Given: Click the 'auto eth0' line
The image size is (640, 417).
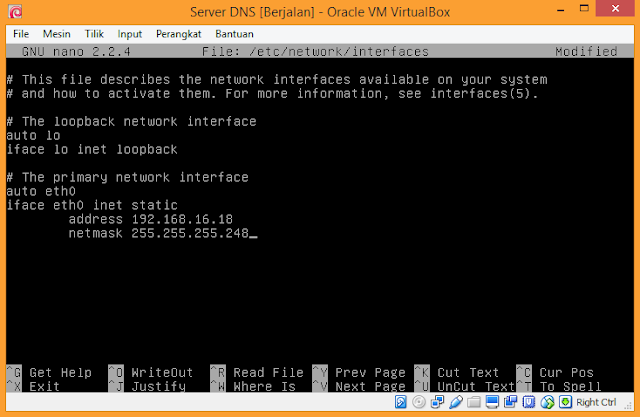Looking at the screenshot, I should (41, 191).
